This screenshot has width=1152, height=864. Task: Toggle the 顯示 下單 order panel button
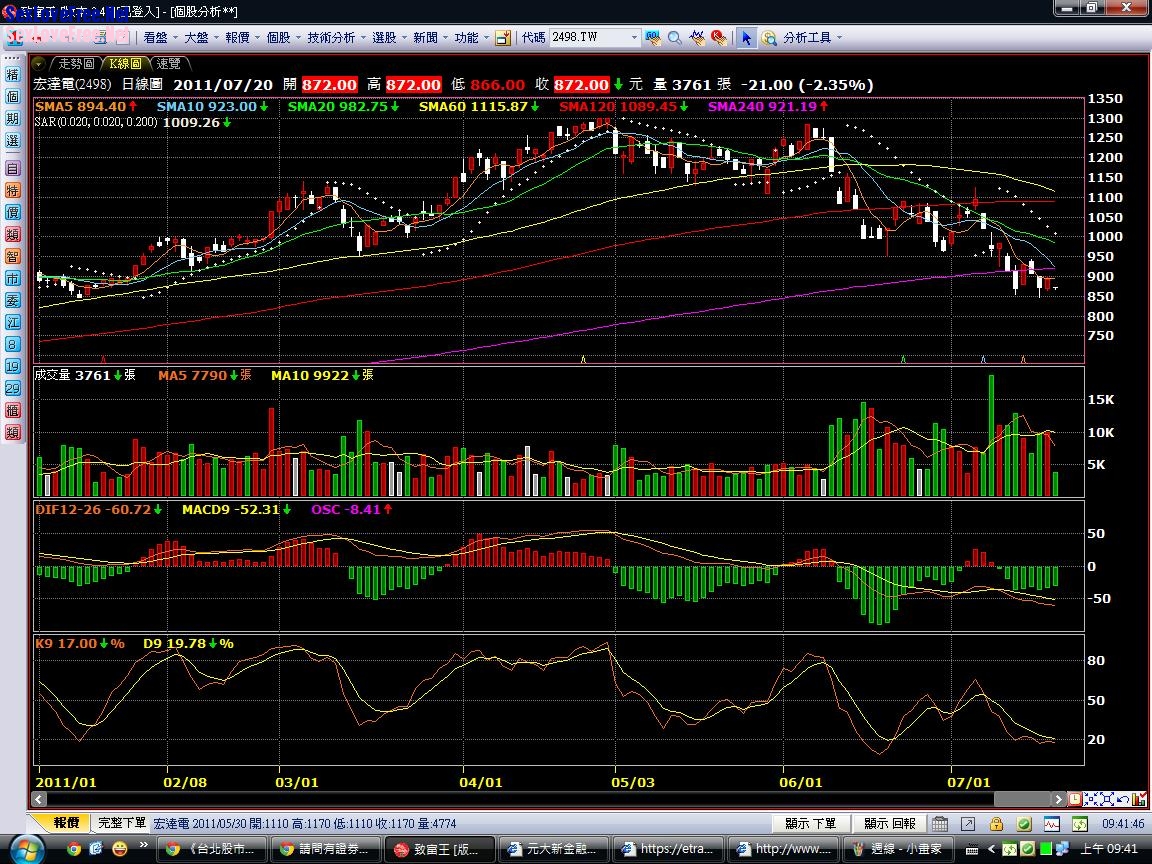point(810,824)
